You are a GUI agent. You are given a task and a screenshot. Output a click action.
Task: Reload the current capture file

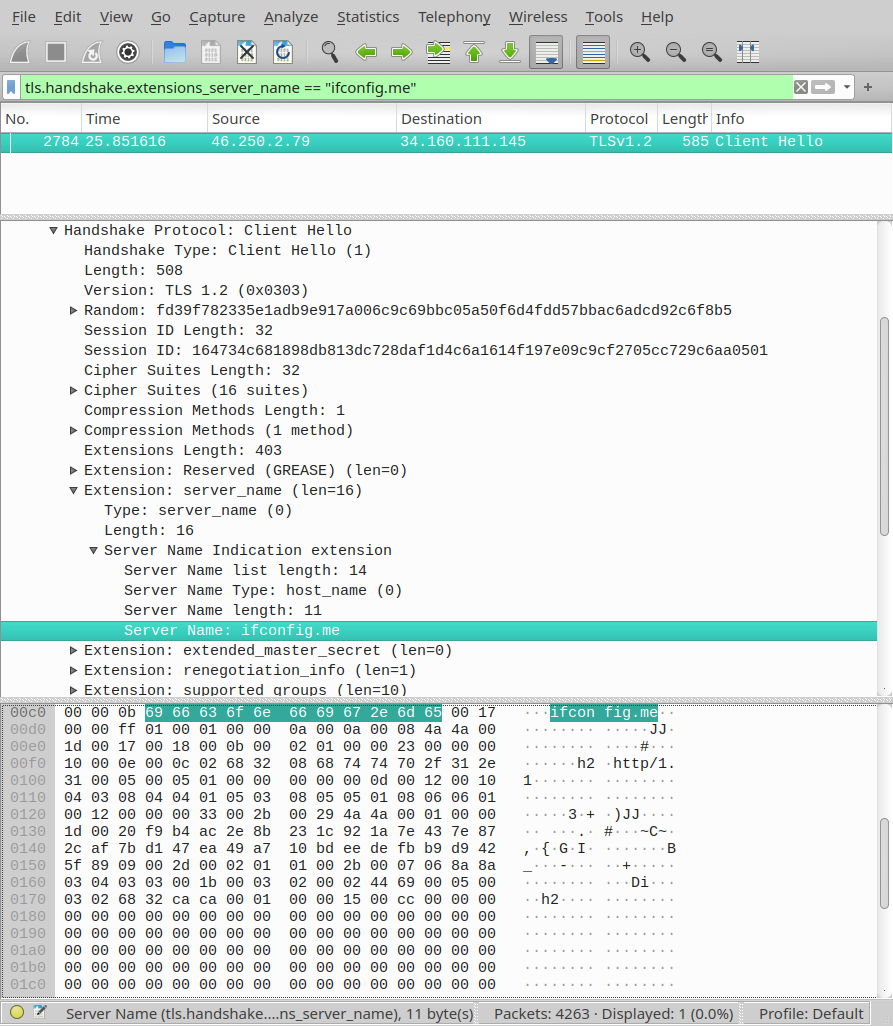[283, 52]
